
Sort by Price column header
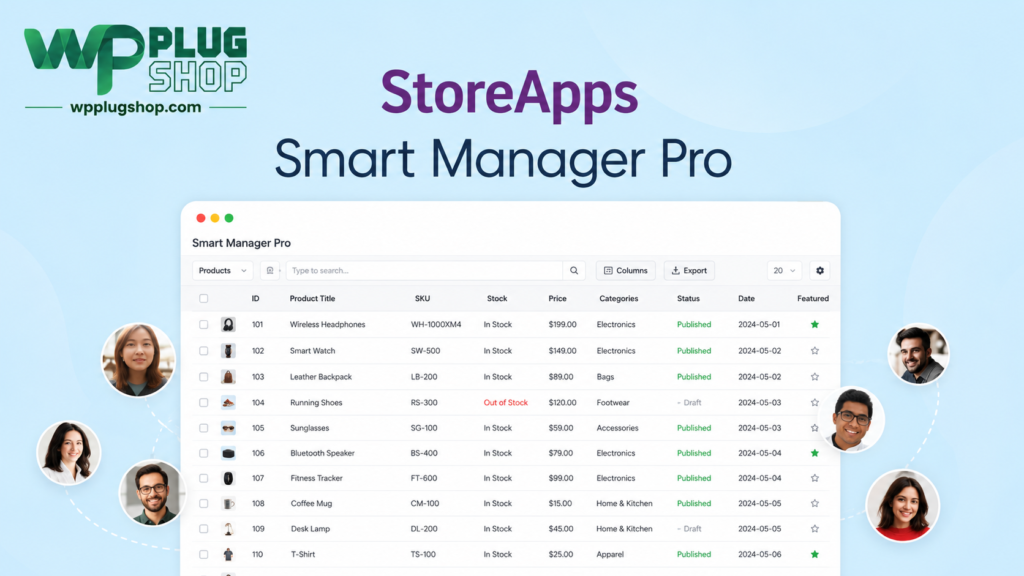(557, 298)
